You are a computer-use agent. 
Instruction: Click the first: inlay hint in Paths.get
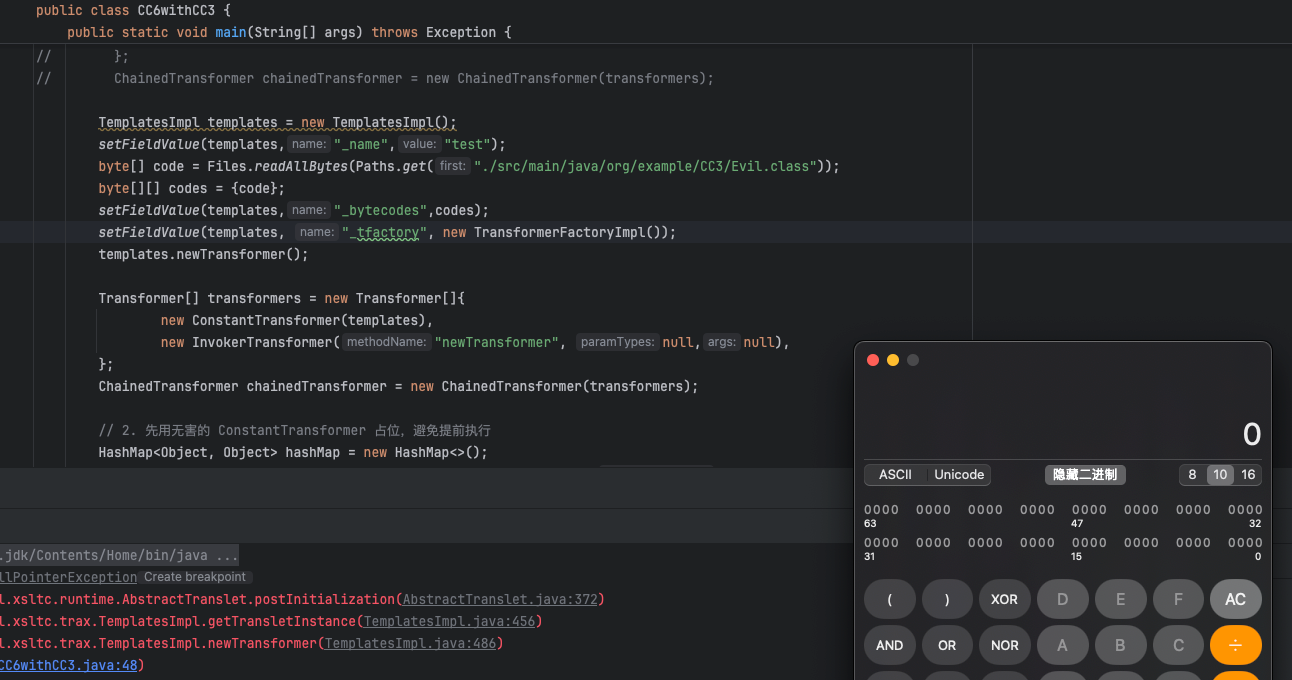pyautogui.click(x=453, y=166)
